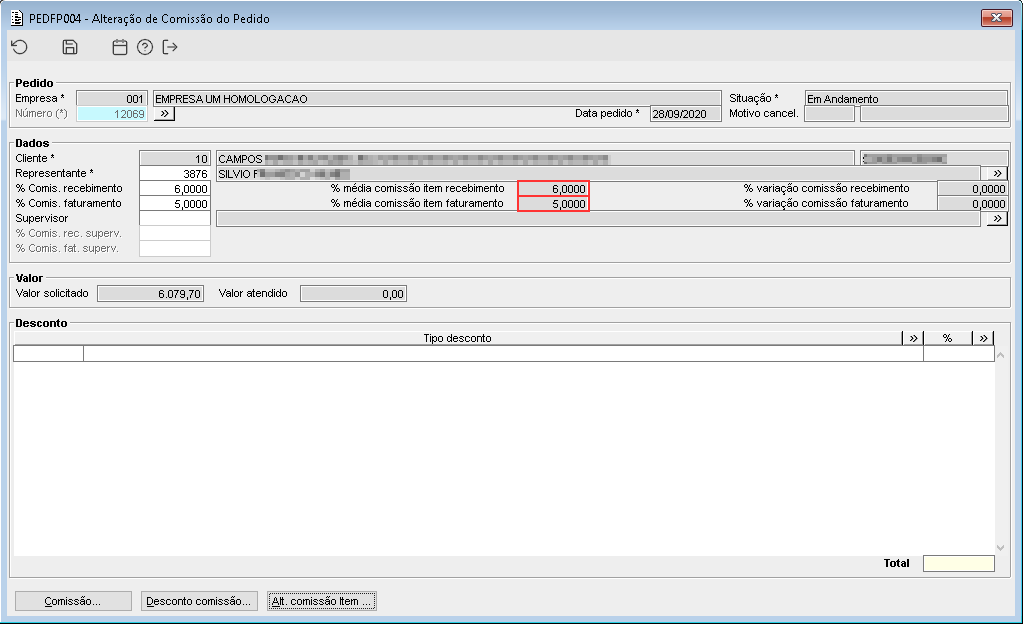Image resolution: width=1023 pixels, height=624 pixels.
Task: Save the order with the floppy disk icon
Action: [70, 47]
